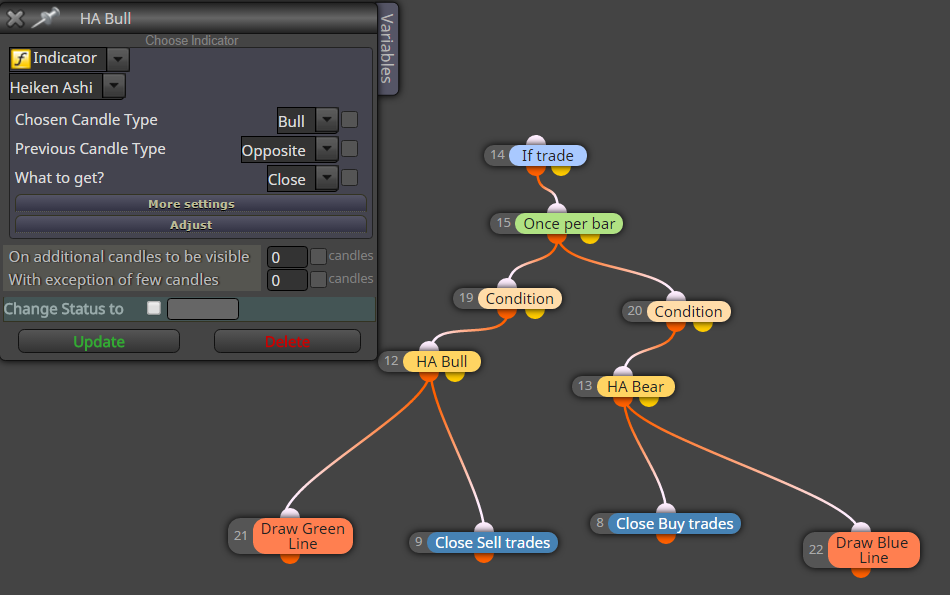Click the yellow output connector of If trade

(x=561, y=170)
